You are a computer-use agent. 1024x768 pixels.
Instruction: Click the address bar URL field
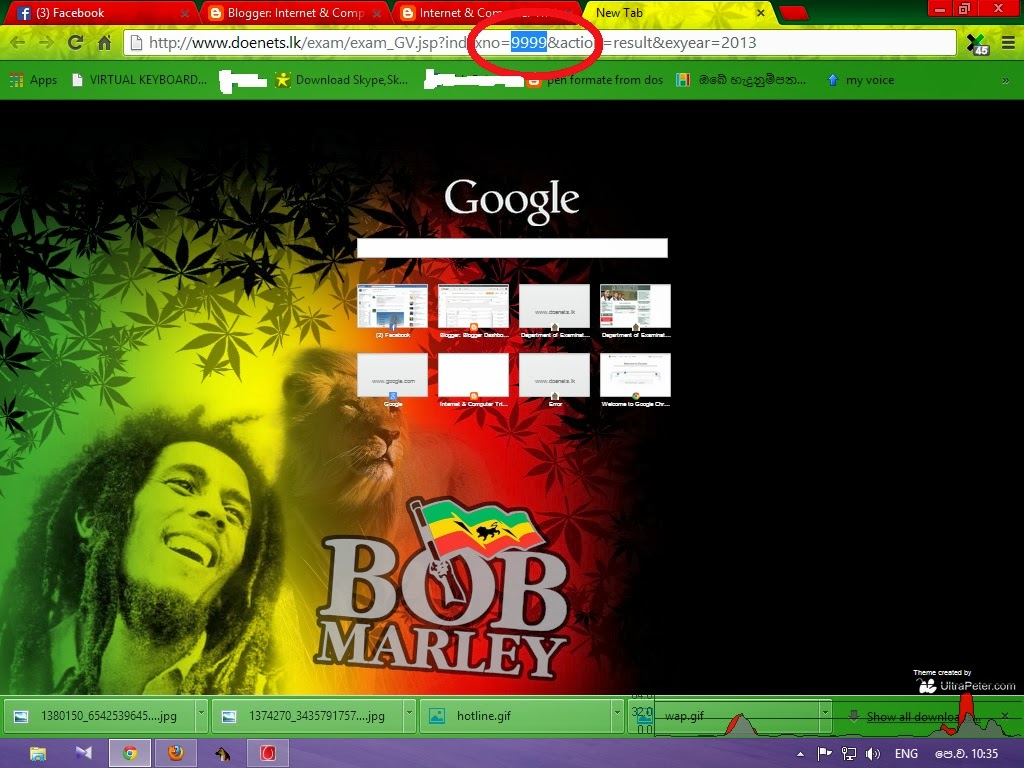539,43
